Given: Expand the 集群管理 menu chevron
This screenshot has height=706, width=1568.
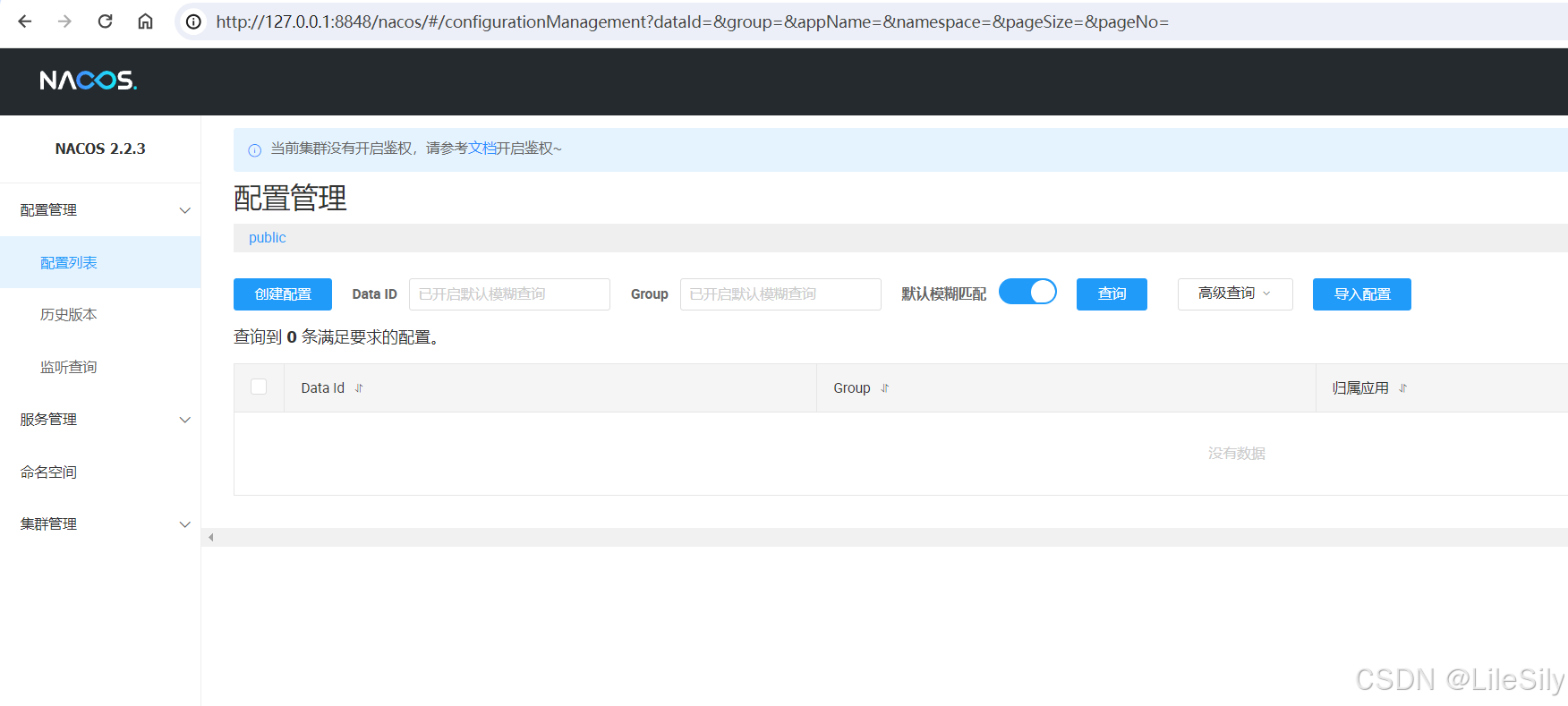Looking at the screenshot, I should tap(185, 524).
